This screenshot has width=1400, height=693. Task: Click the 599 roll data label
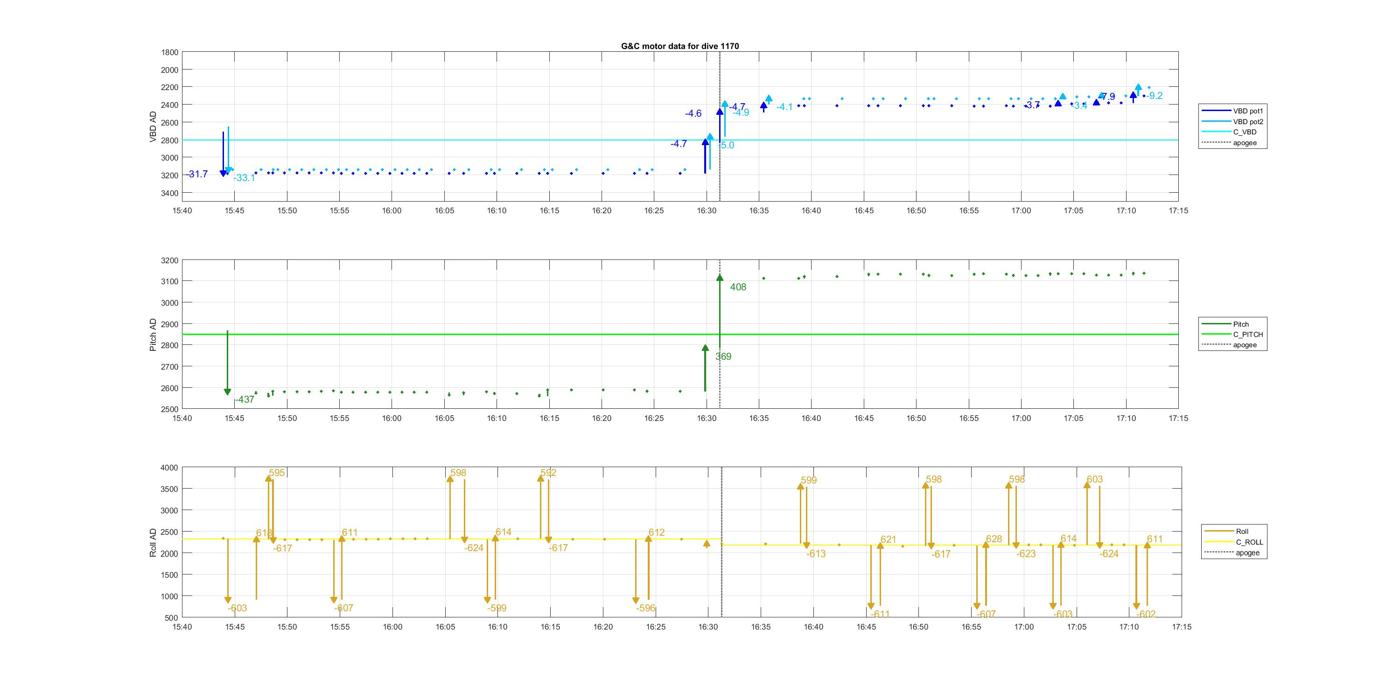(x=808, y=481)
